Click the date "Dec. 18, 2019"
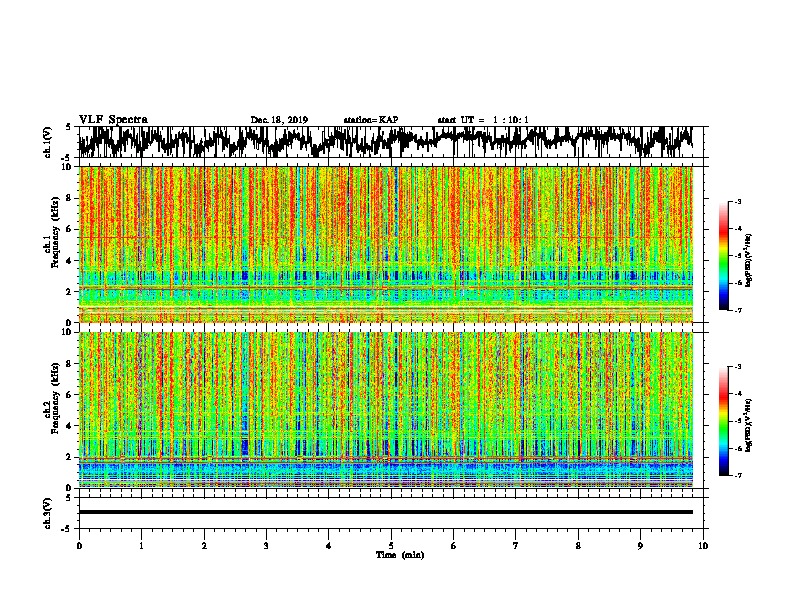 (279, 120)
